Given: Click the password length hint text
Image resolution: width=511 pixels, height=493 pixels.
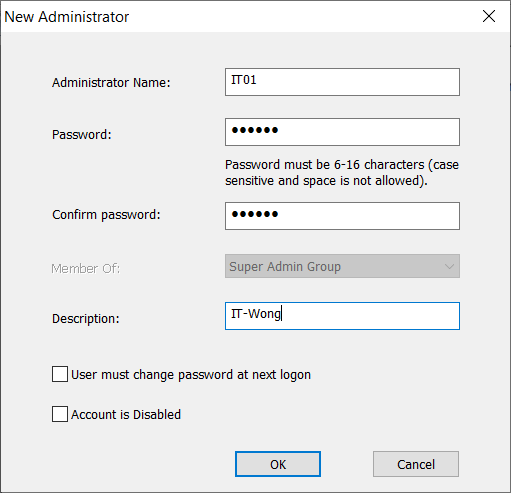Looking at the screenshot, I should [342, 173].
